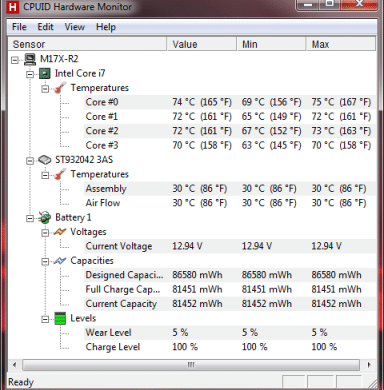Click the Charge Level max 100 %
This screenshot has height=390, width=384.
click(324, 347)
